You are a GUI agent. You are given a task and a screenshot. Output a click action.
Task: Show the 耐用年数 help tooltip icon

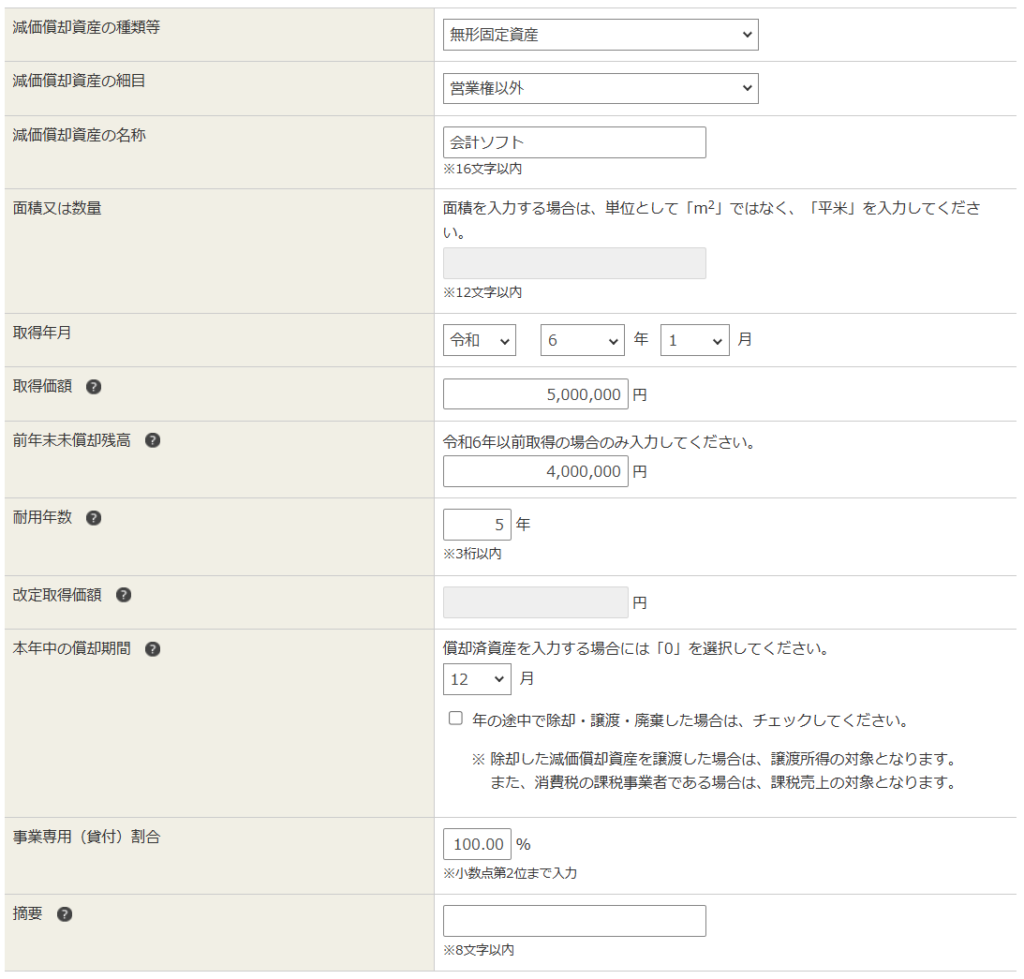[93, 518]
